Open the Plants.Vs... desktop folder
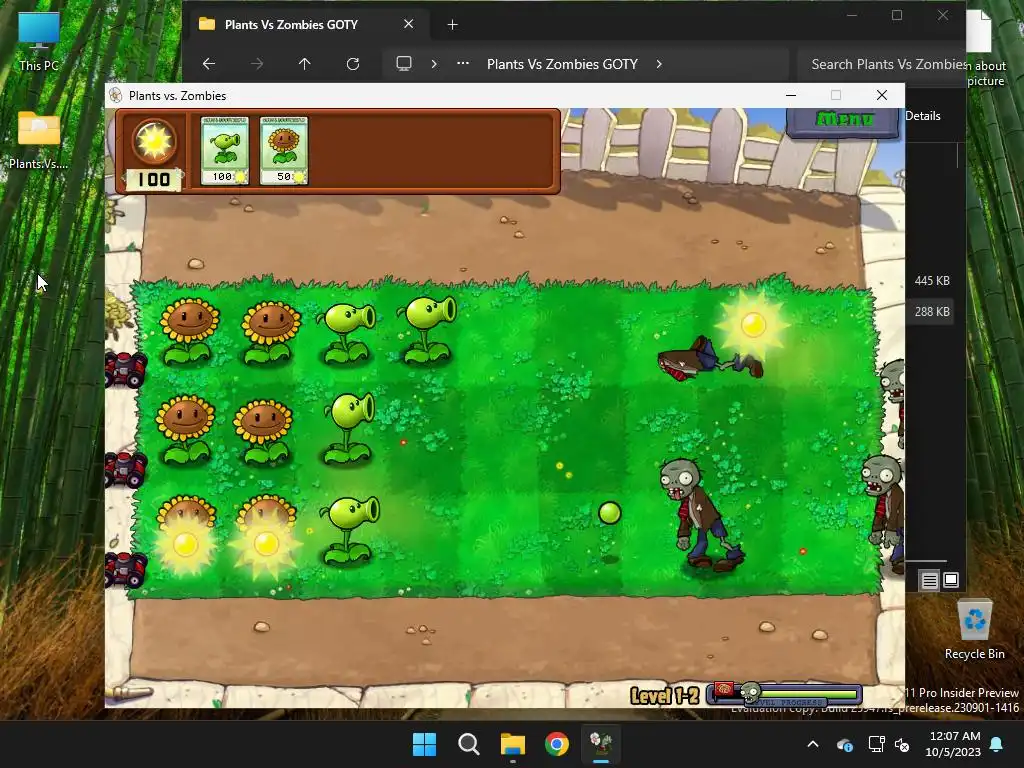Screen dimensions: 1024x768 [39, 140]
